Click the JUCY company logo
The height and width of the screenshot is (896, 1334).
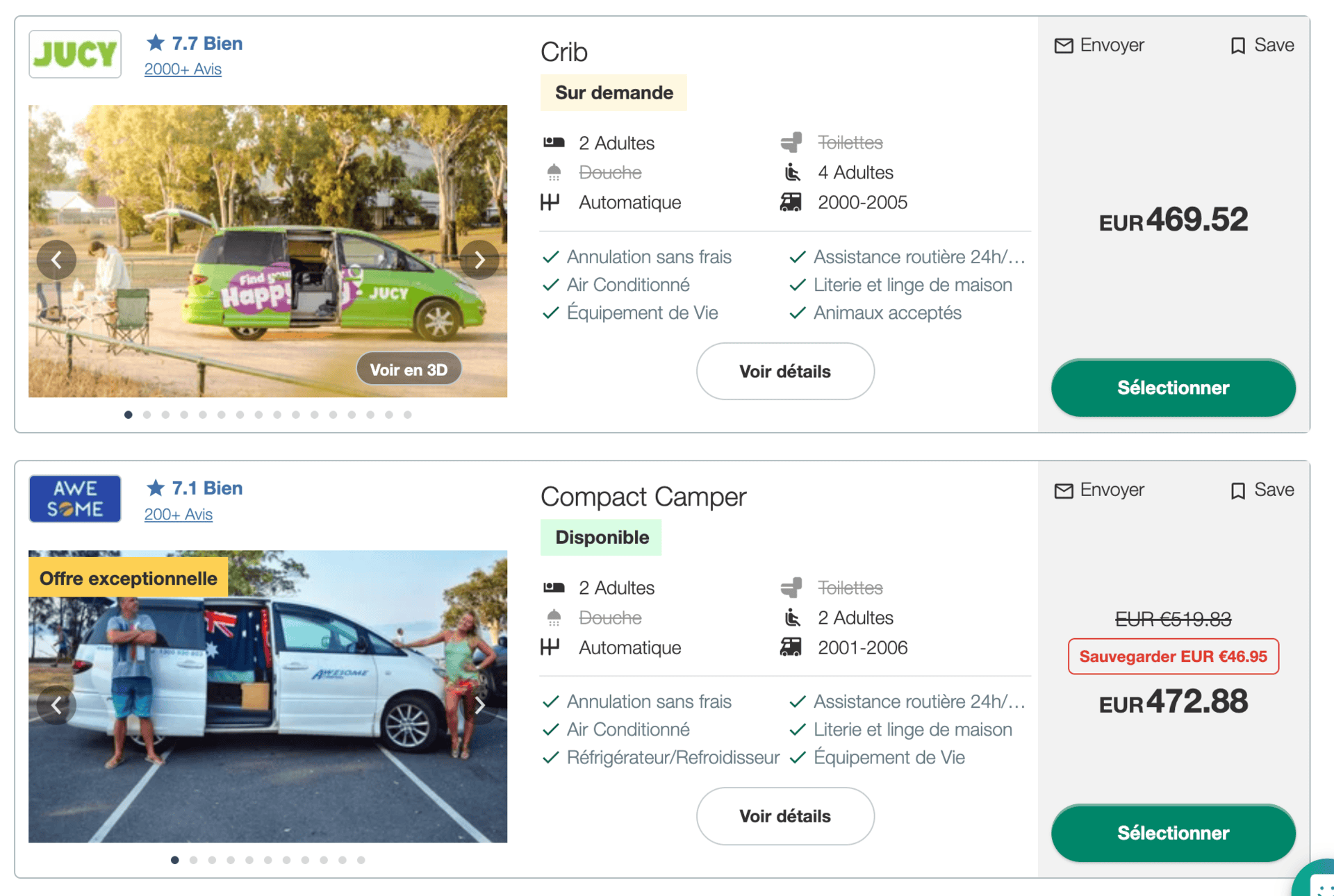click(75, 54)
